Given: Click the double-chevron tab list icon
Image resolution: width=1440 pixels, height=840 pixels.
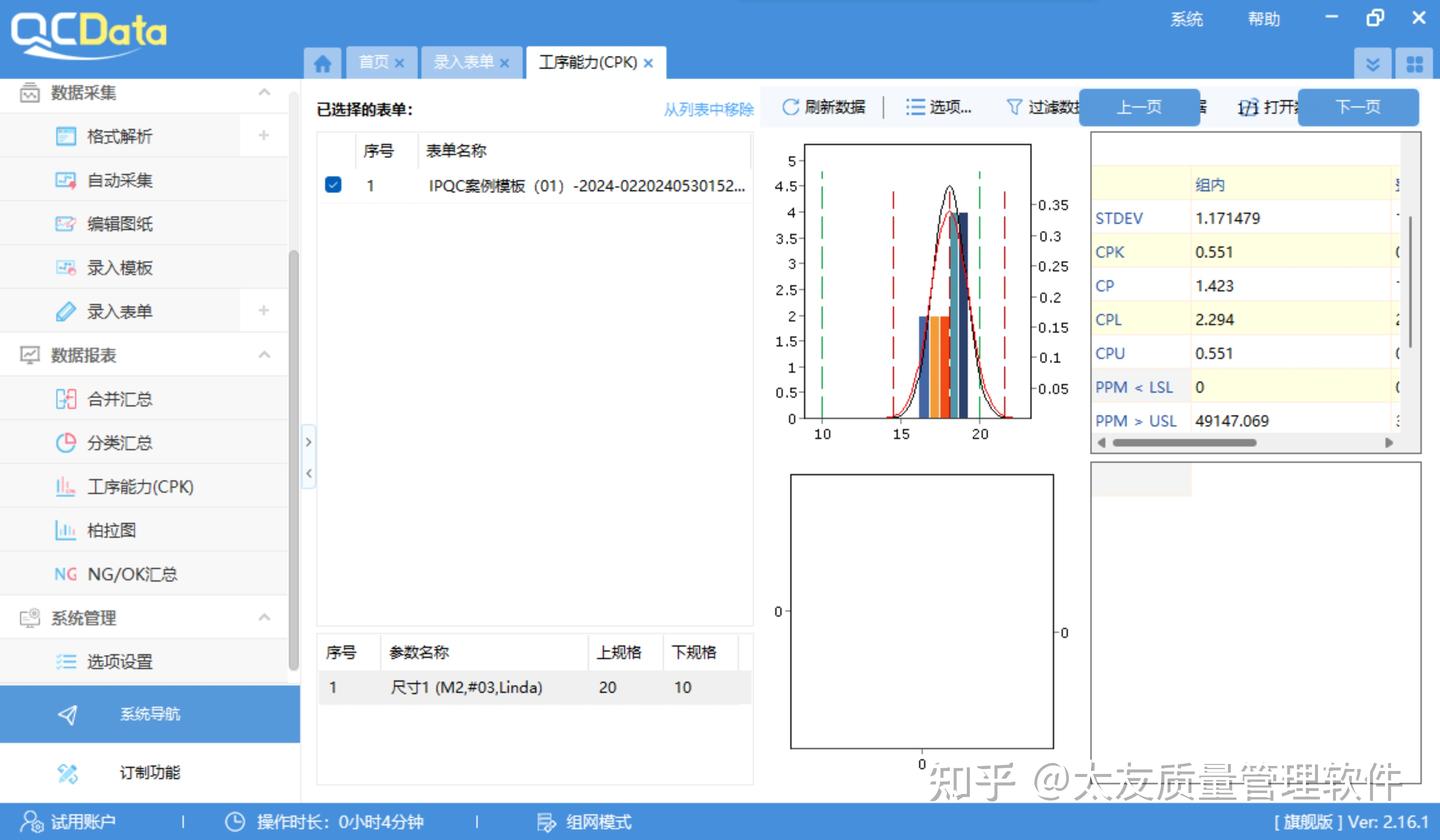Looking at the screenshot, I should click(x=1373, y=64).
